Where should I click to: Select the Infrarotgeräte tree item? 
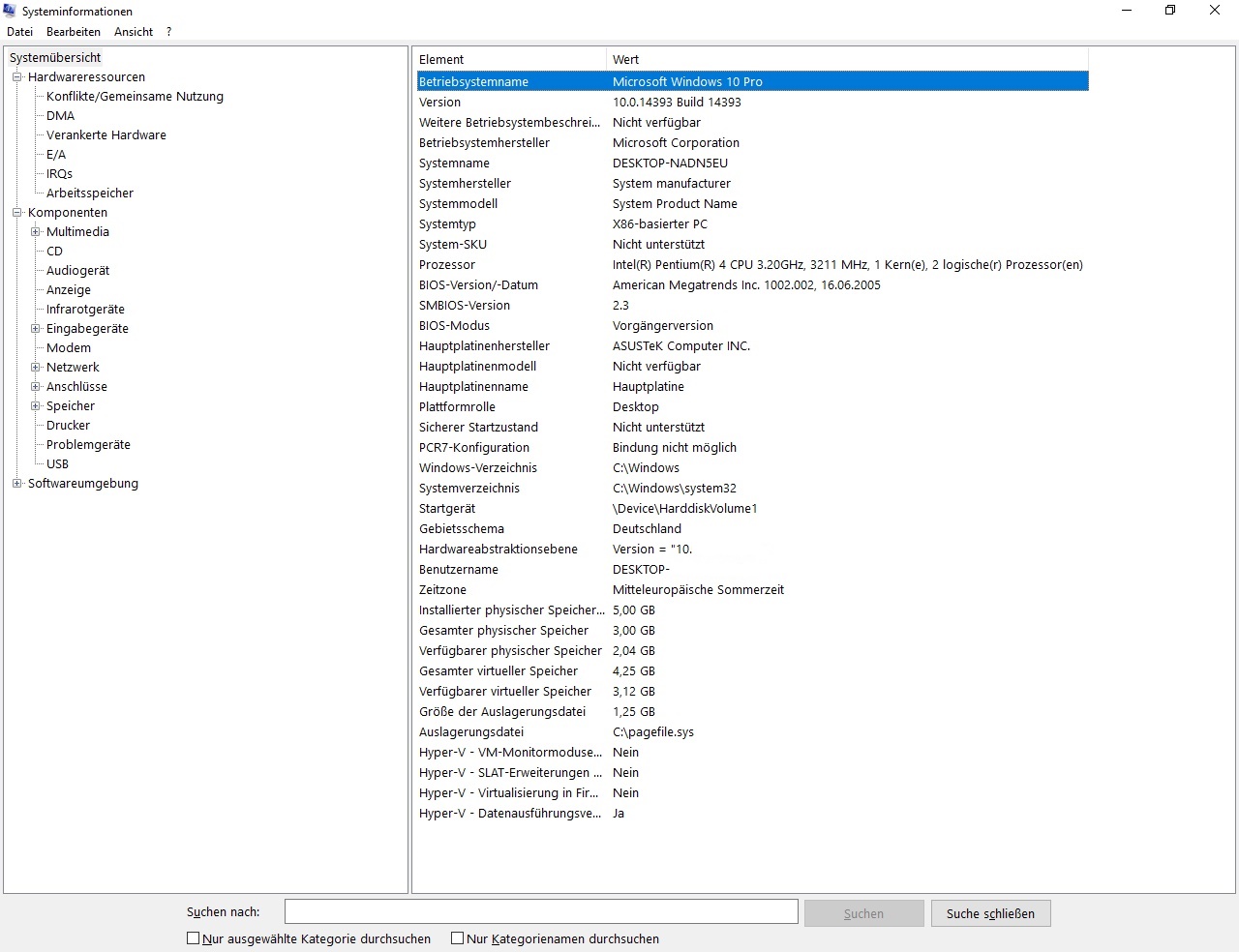click(85, 310)
